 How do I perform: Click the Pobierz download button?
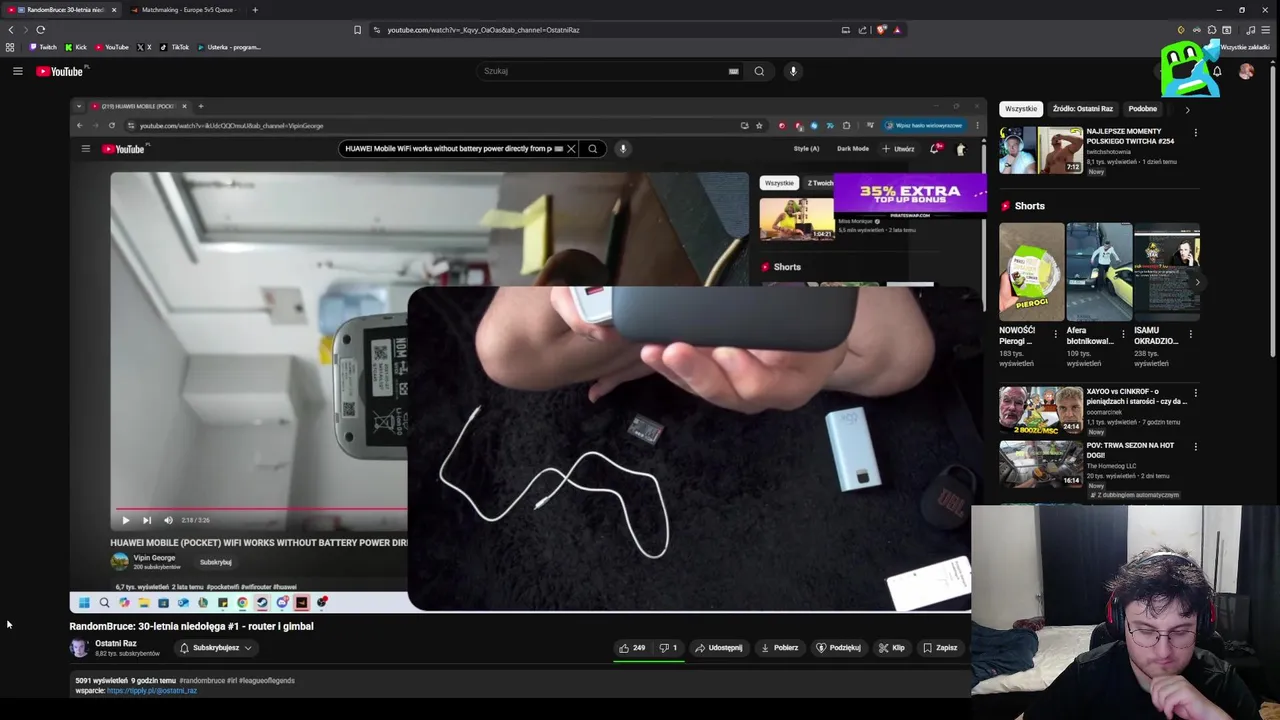[779, 648]
